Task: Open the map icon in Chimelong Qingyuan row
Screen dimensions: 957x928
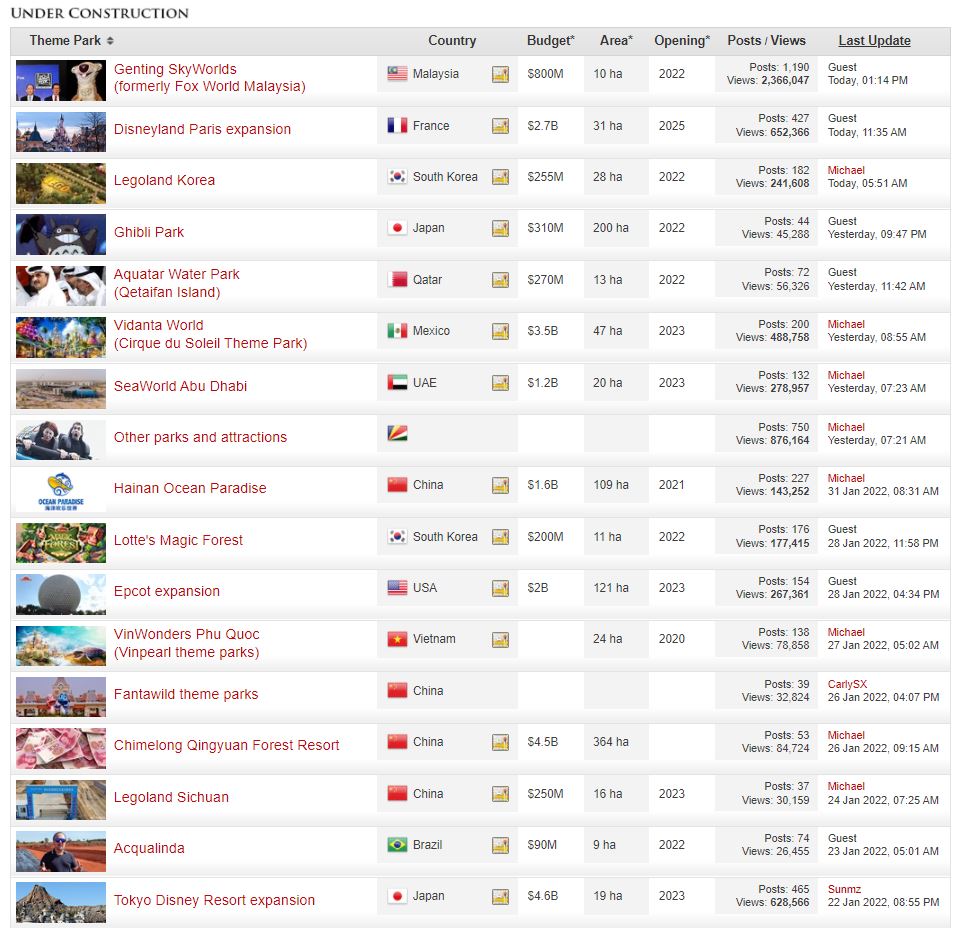Action: point(500,742)
